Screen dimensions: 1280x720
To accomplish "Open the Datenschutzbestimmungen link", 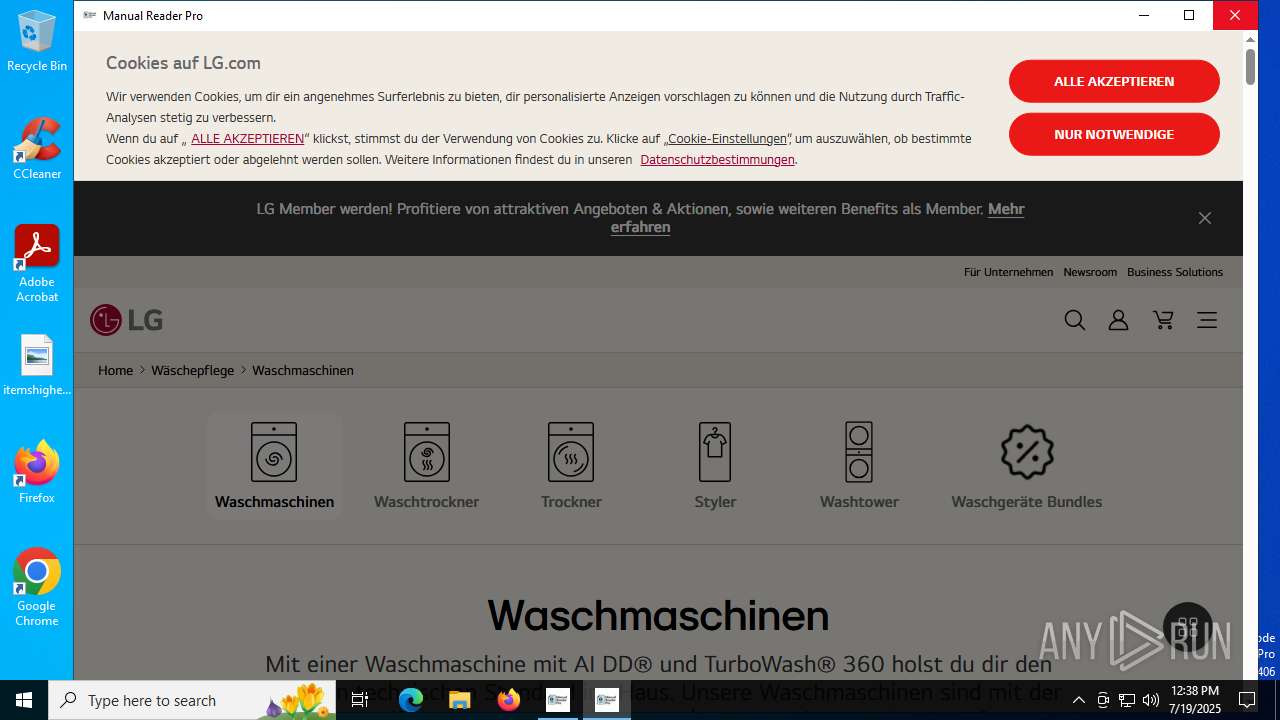I will click(x=717, y=160).
